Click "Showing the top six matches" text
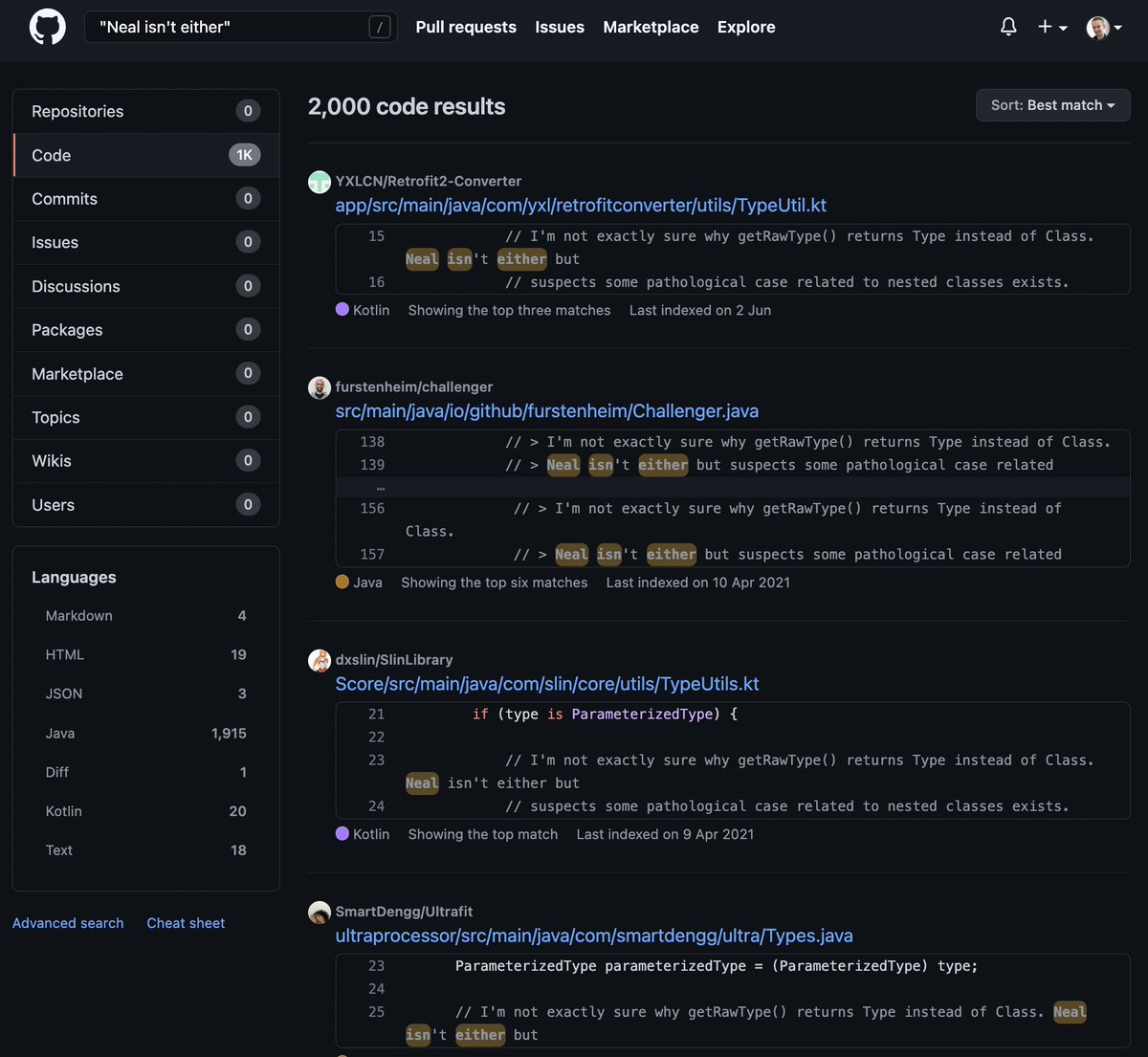This screenshot has width=1148, height=1057. click(495, 583)
